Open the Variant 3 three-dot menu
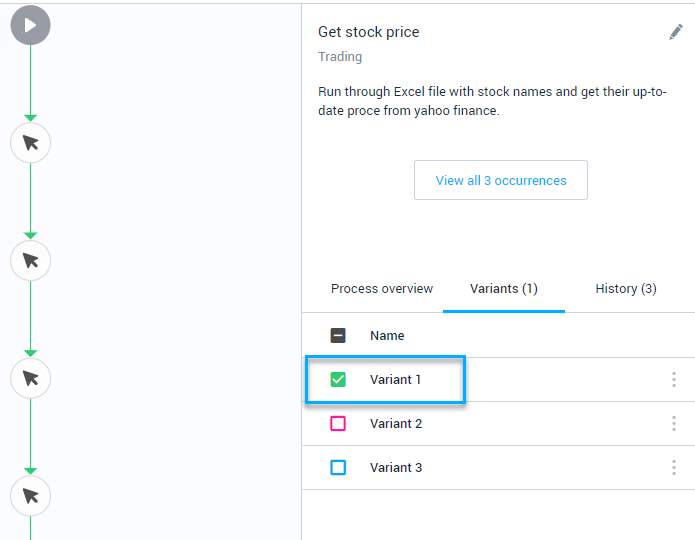Image resolution: width=695 pixels, height=540 pixels. pyautogui.click(x=674, y=467)
